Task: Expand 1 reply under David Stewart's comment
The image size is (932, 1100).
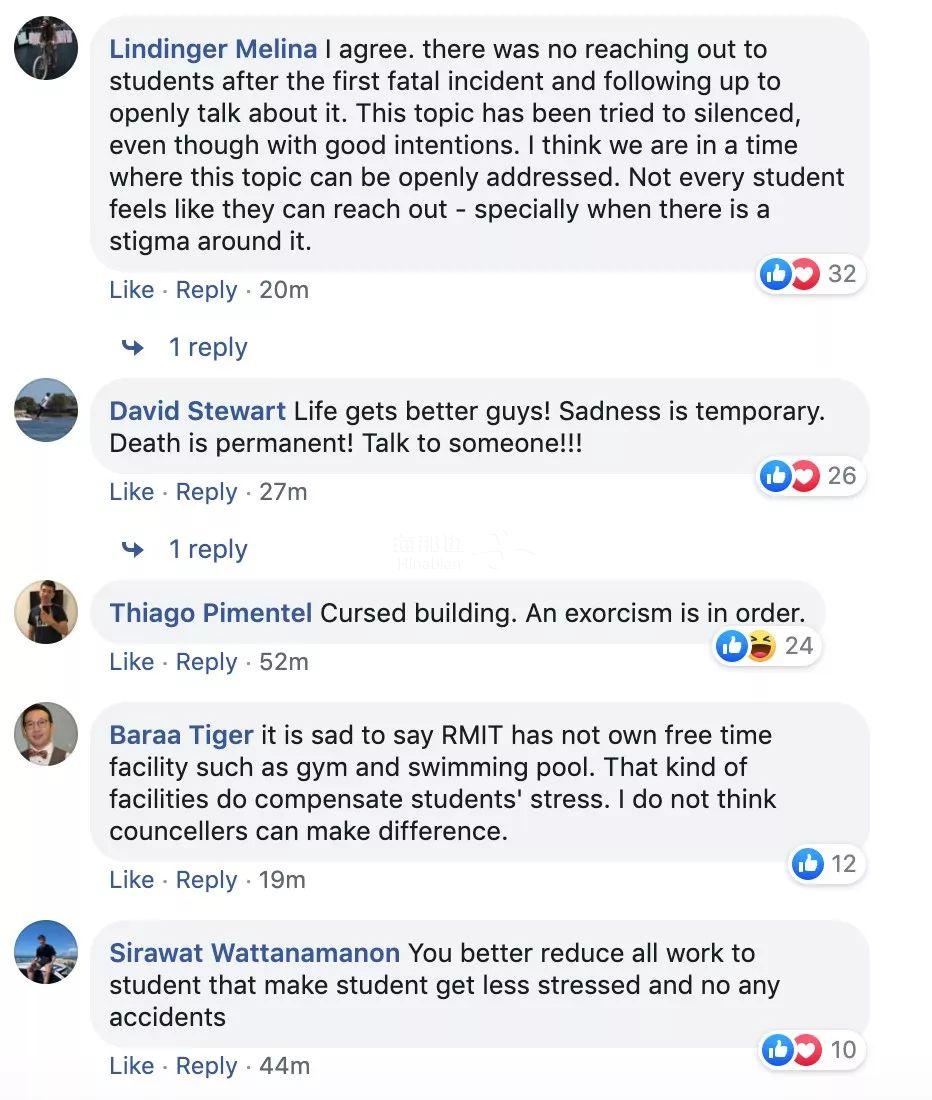Action: click(207, 549)
